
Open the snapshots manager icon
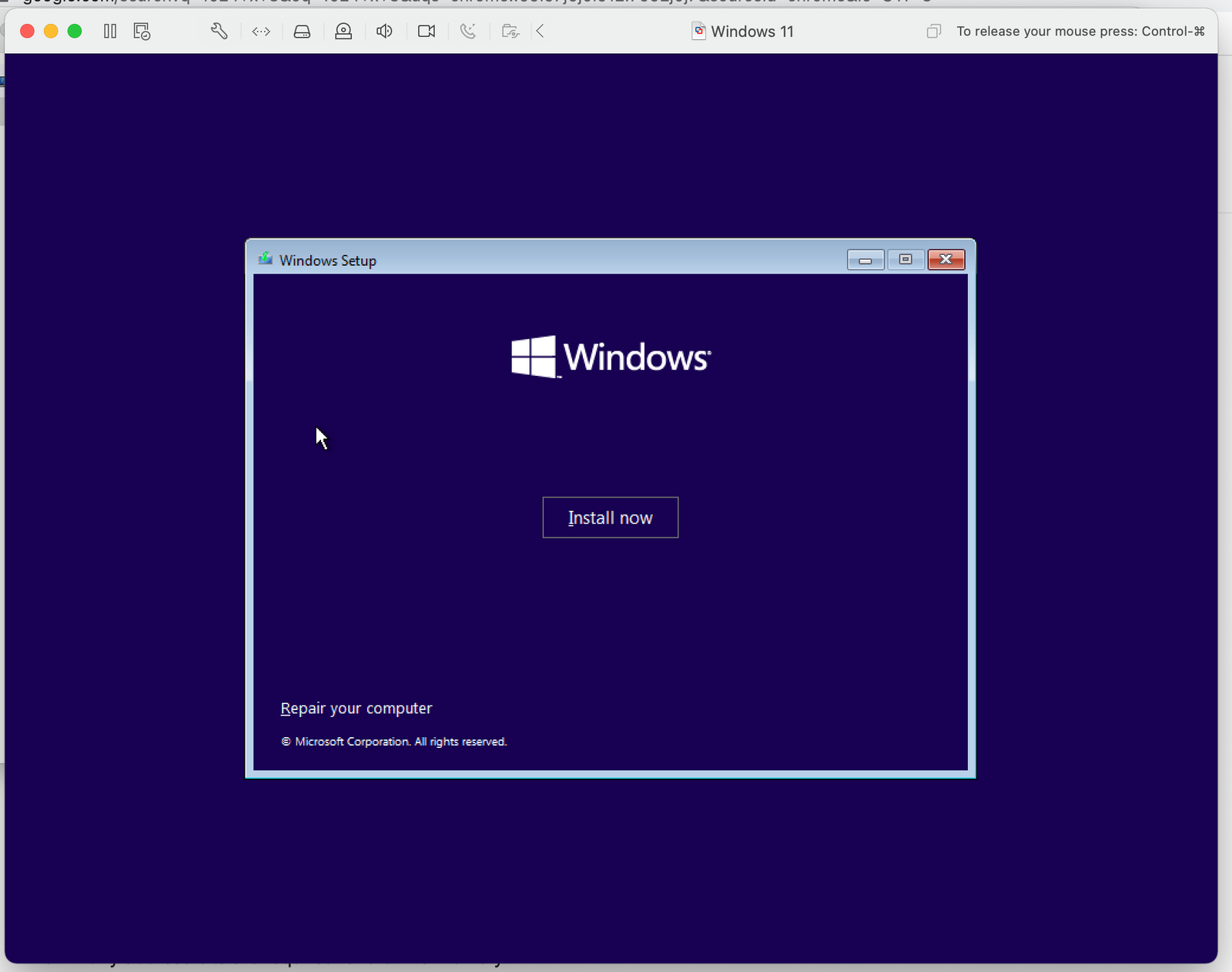[x=142, y=31]
